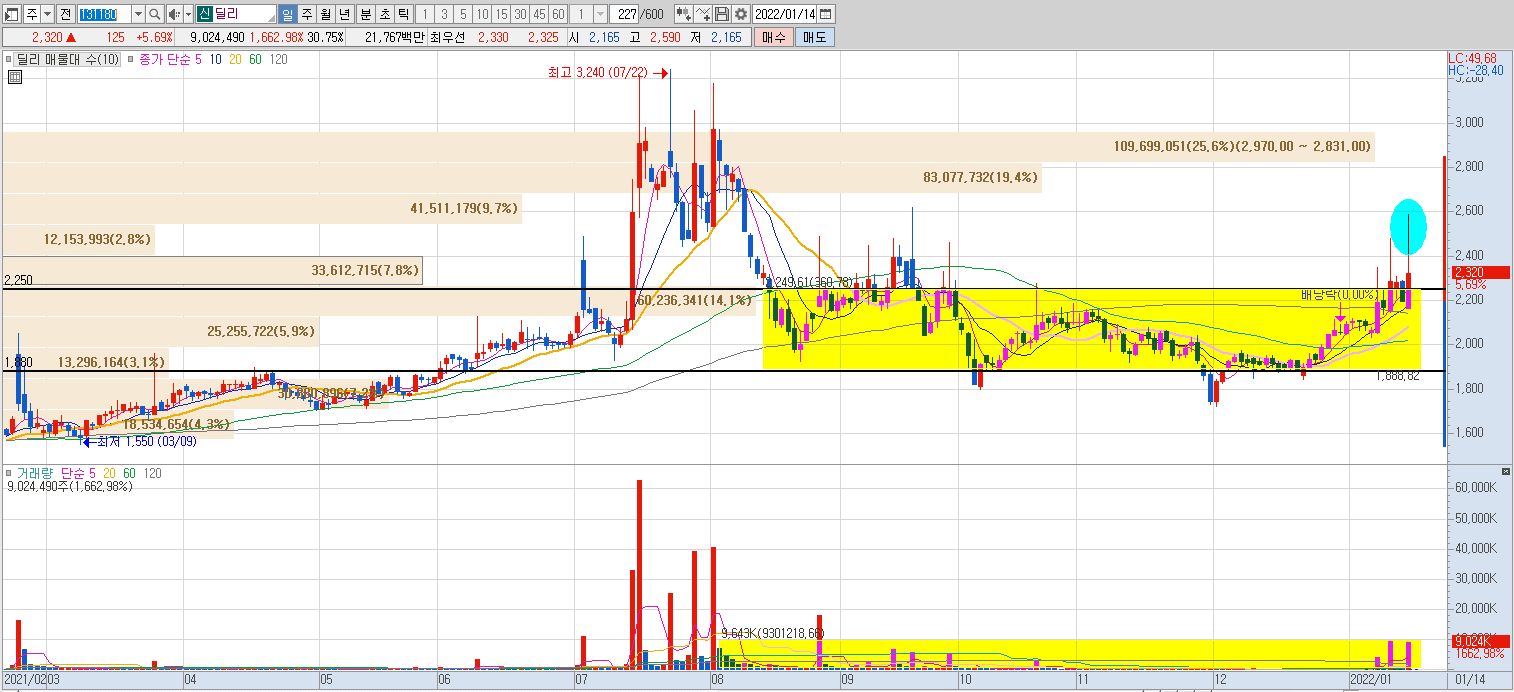
Task: Select 분 minute period button
Action: [x=365, y=14]
